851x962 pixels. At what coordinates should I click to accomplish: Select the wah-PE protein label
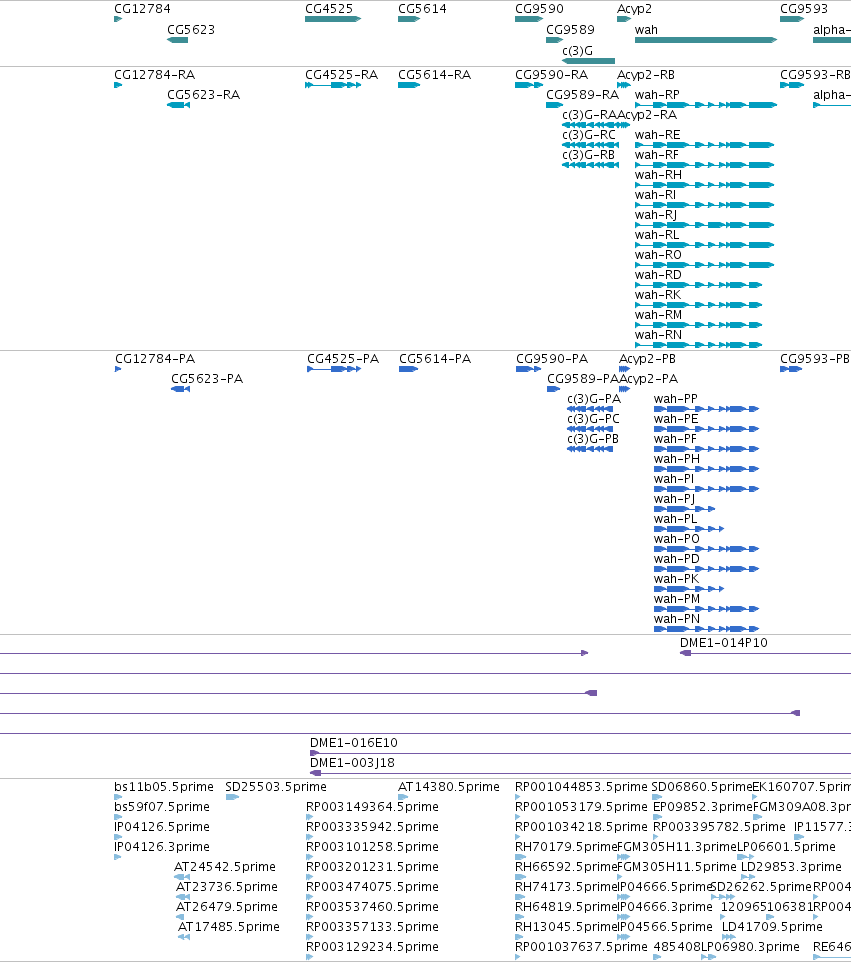tap(676, 418)
